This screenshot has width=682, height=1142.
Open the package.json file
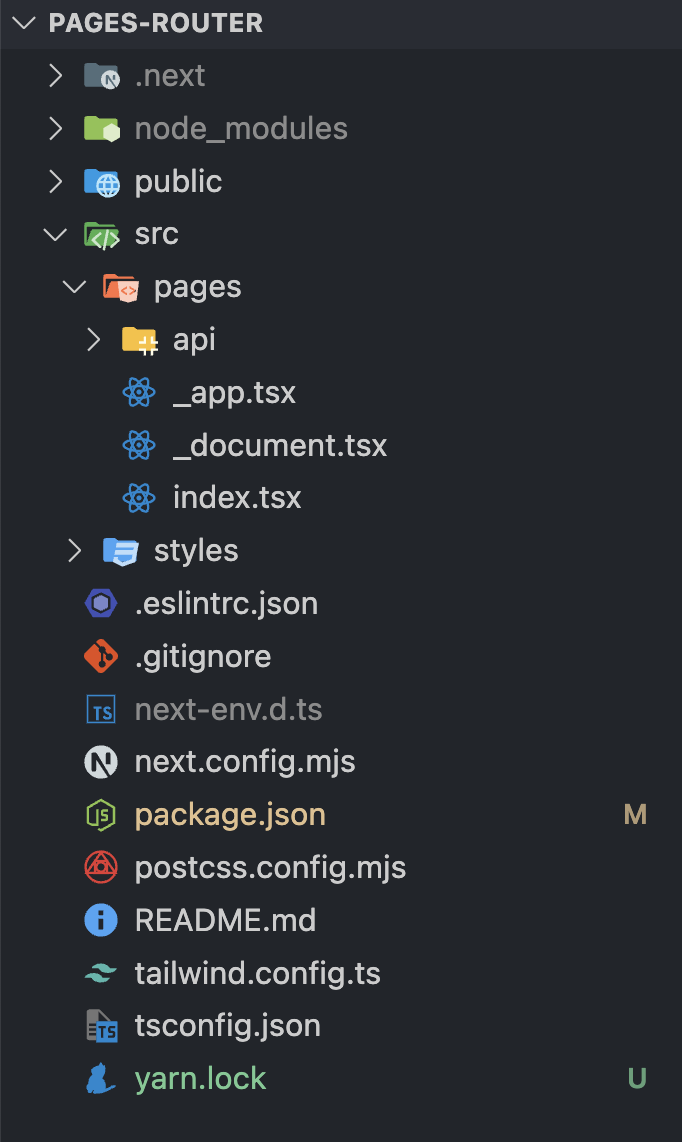click(230, 816)
